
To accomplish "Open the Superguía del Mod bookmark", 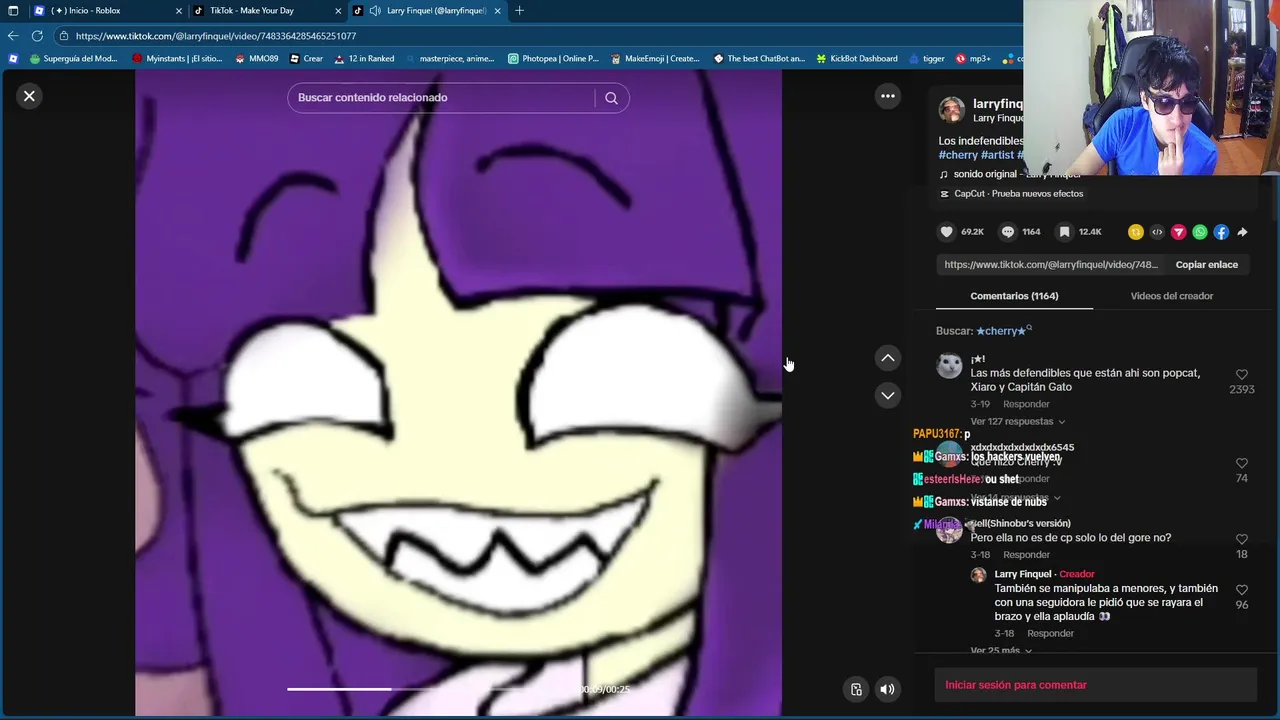I will pyautogui.click(x=74, y=59).
